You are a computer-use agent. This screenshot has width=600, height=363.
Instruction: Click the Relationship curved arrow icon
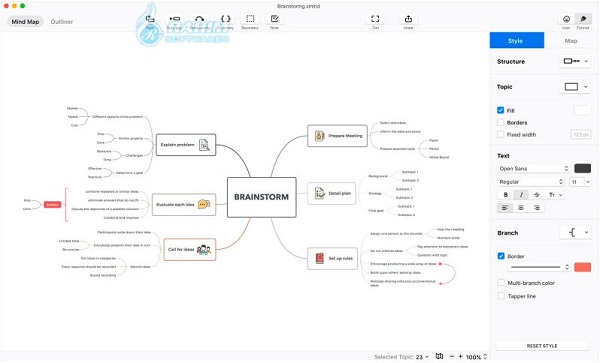199,19
